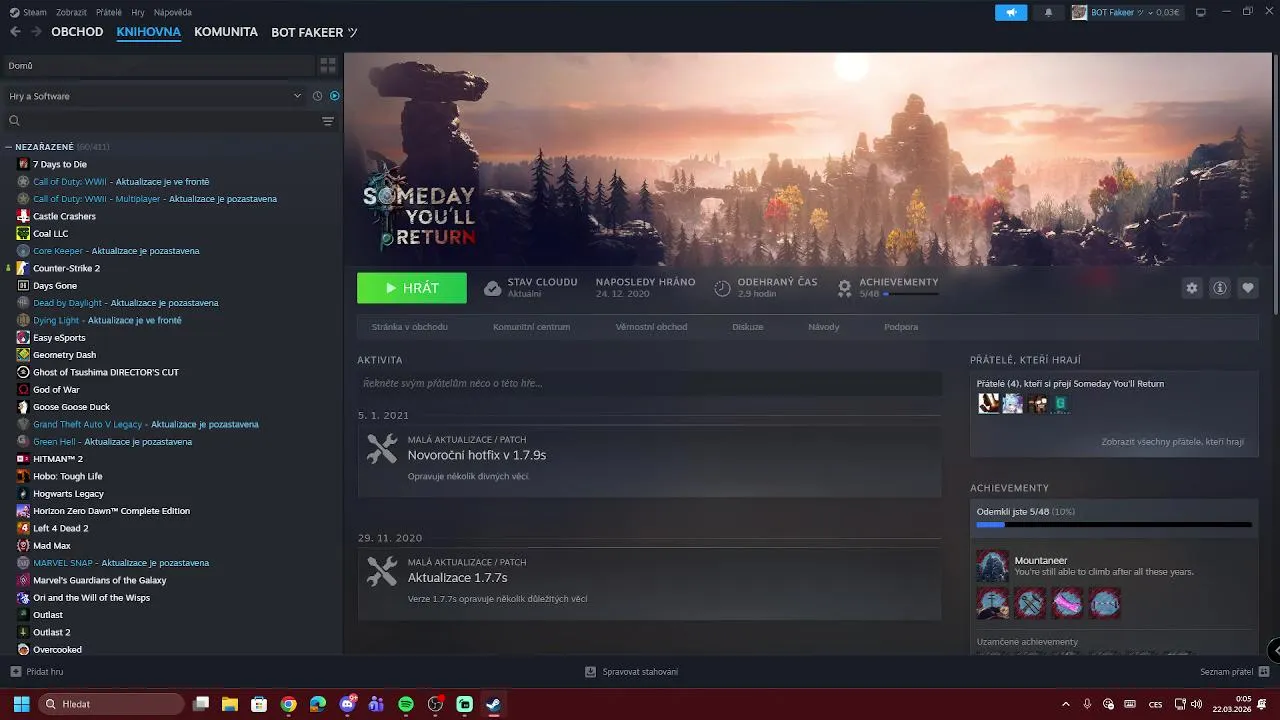Open Spotify from Windows taskbar
Viewport: 1280px width, 720px height.
[406, 704]
